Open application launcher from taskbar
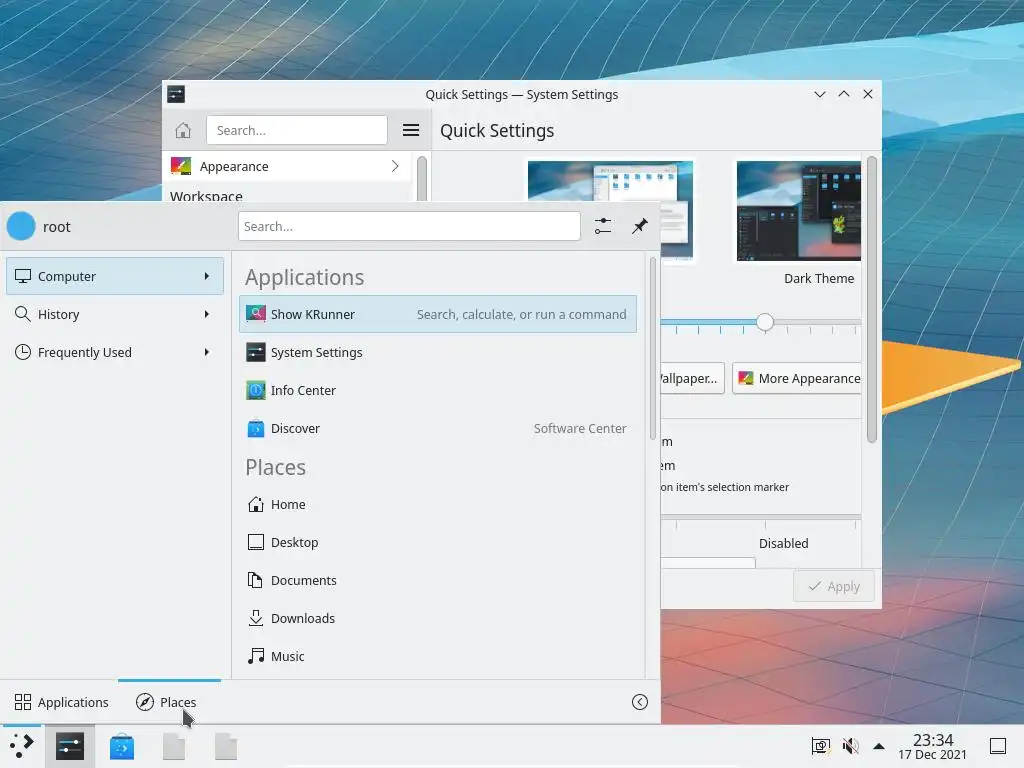Viewport: 1024px width, 768px height. [22, 746]
